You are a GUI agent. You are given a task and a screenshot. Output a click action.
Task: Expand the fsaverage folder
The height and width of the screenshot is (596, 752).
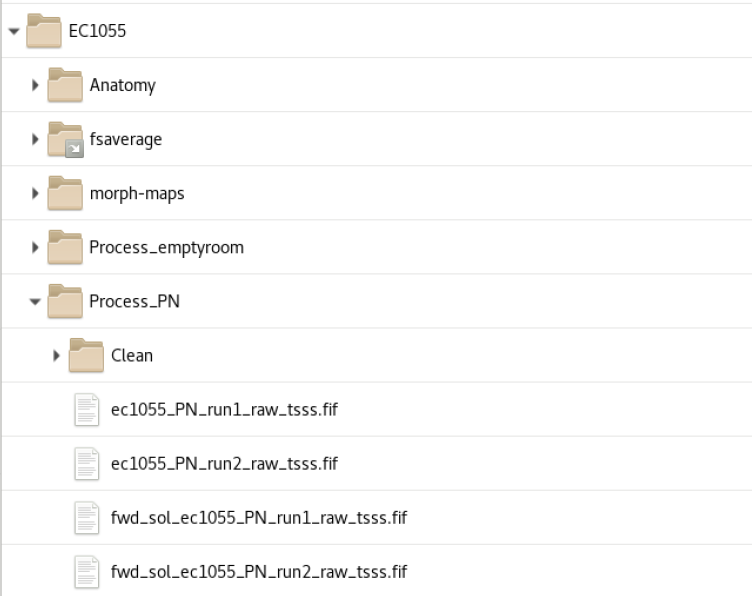click(x=36, y=139)
